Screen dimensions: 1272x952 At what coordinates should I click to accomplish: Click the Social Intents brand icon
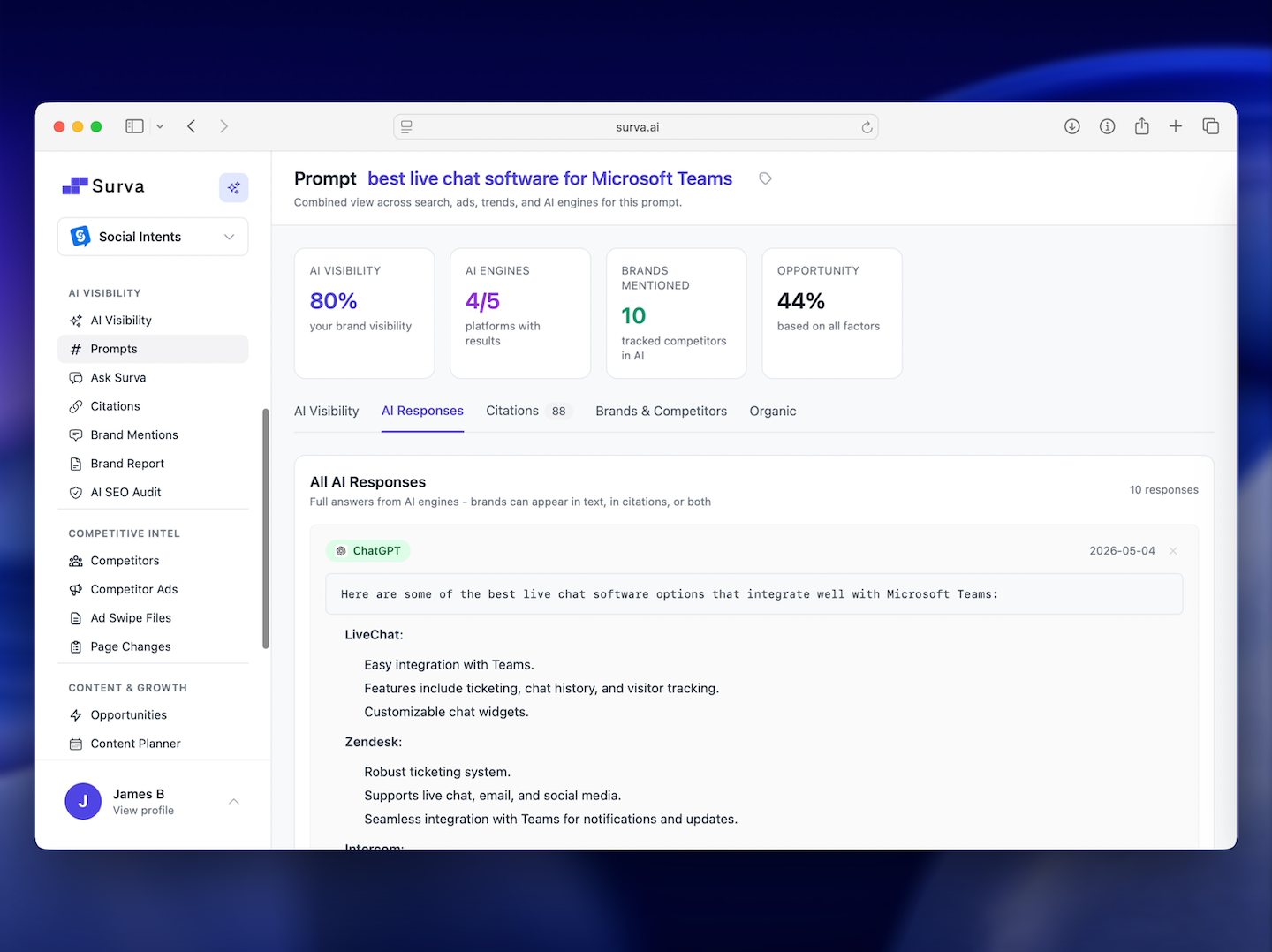tap(80, 236)
